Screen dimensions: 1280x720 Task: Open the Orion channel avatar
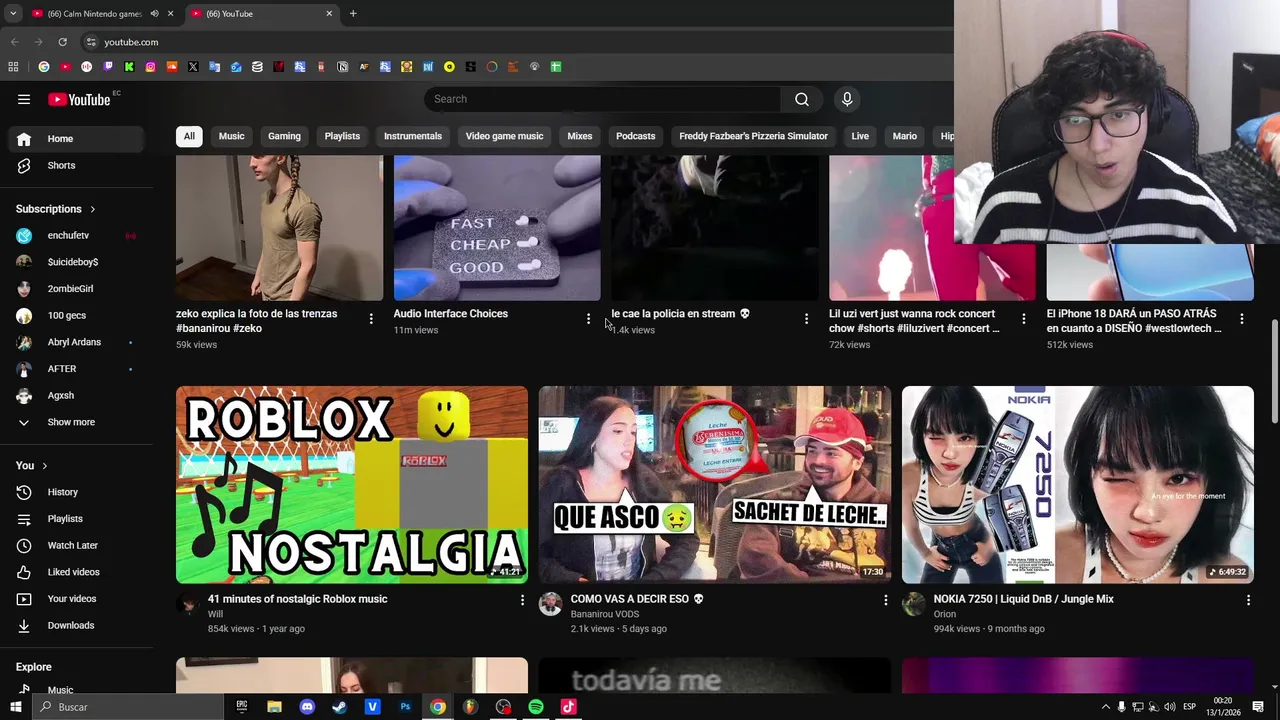(x=914, y=603)
